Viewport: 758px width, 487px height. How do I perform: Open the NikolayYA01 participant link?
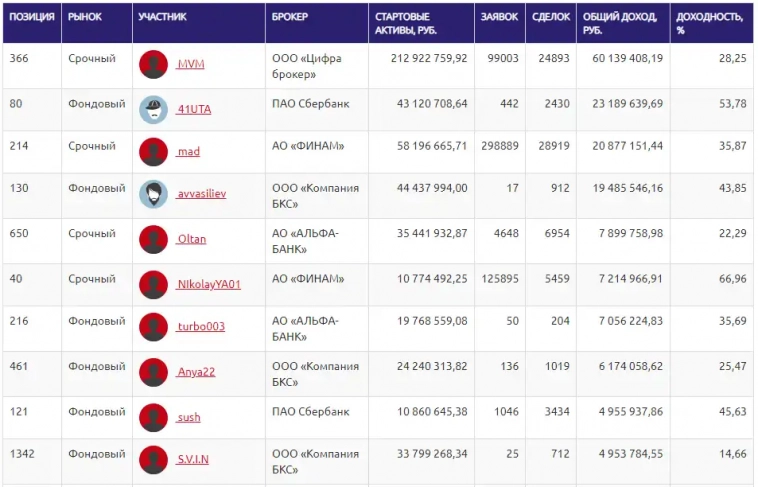[208, 284]
